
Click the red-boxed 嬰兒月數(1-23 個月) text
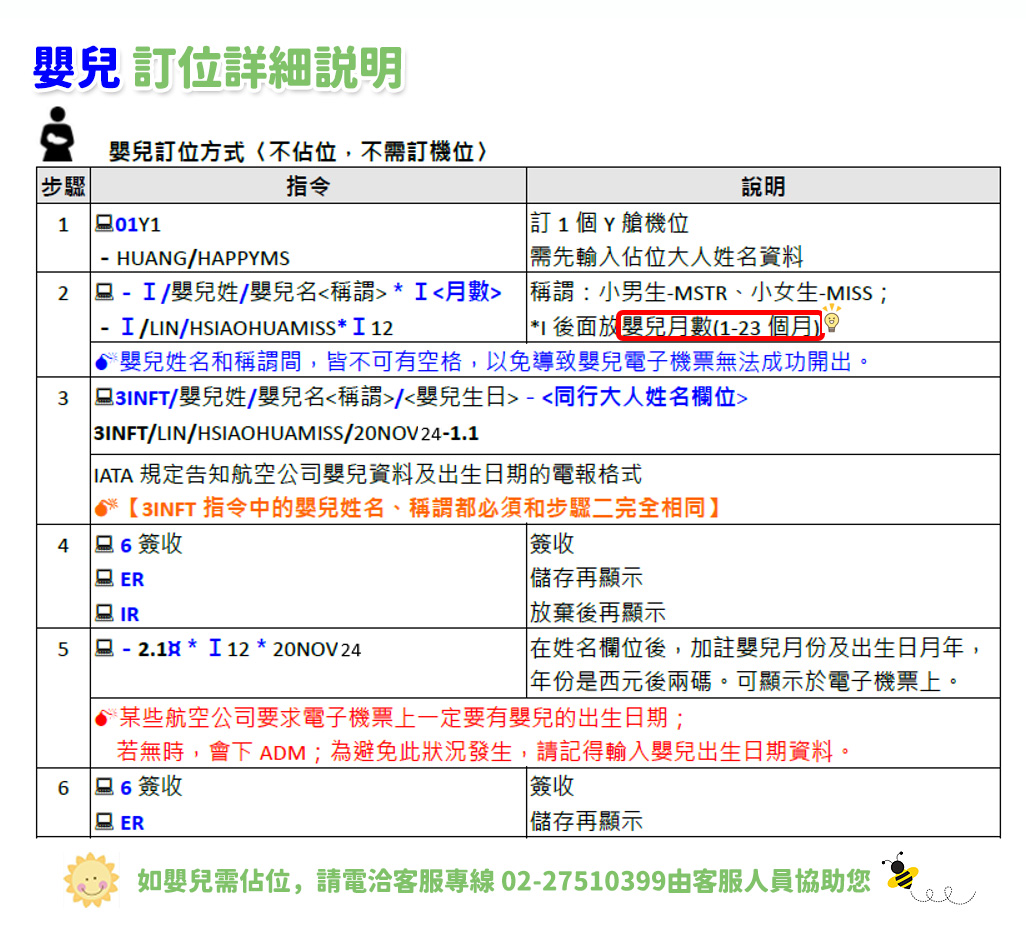click(719, 325)
